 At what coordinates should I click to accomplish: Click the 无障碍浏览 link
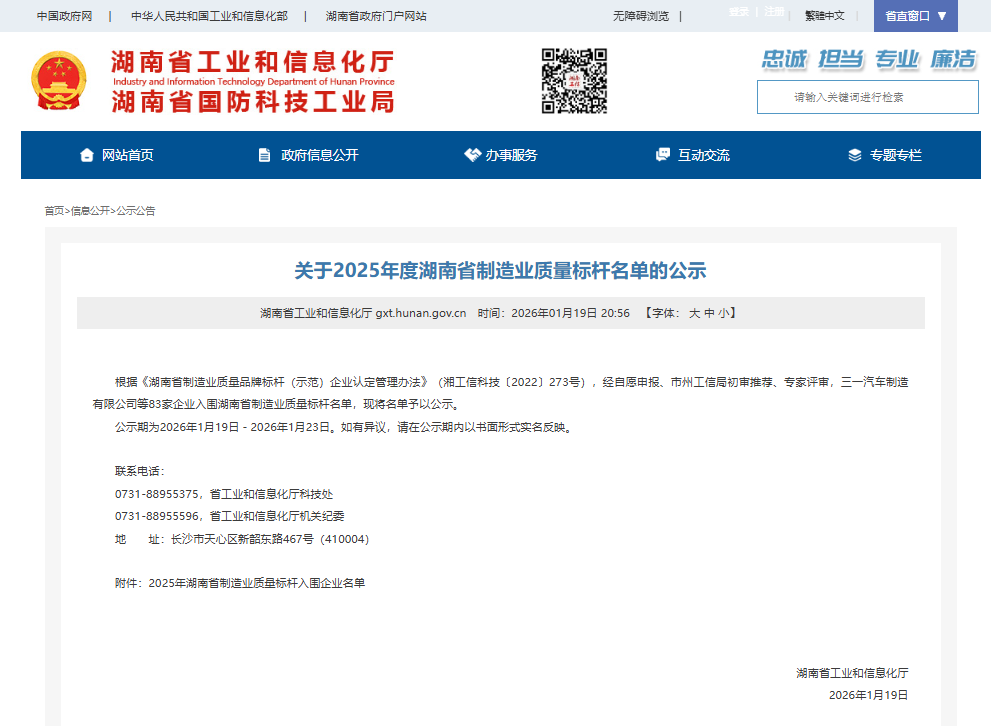[641, 16]
